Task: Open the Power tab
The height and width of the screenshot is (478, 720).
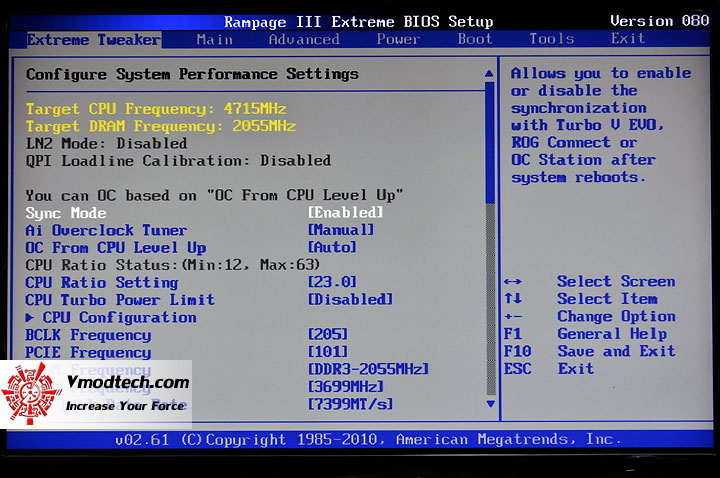Action: coord(398,39)
